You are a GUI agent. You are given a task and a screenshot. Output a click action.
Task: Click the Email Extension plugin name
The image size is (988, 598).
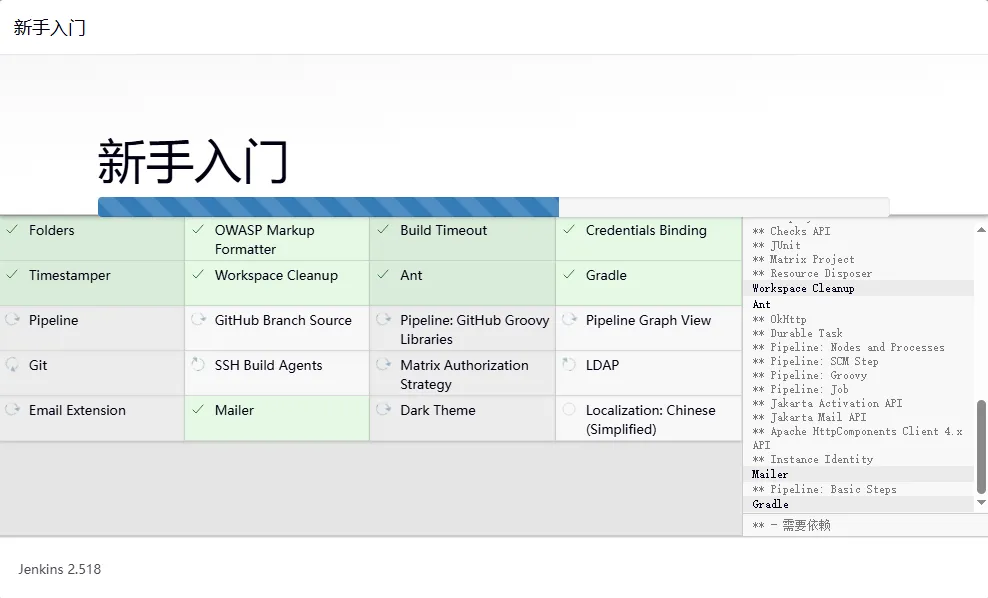click(77, 410)
